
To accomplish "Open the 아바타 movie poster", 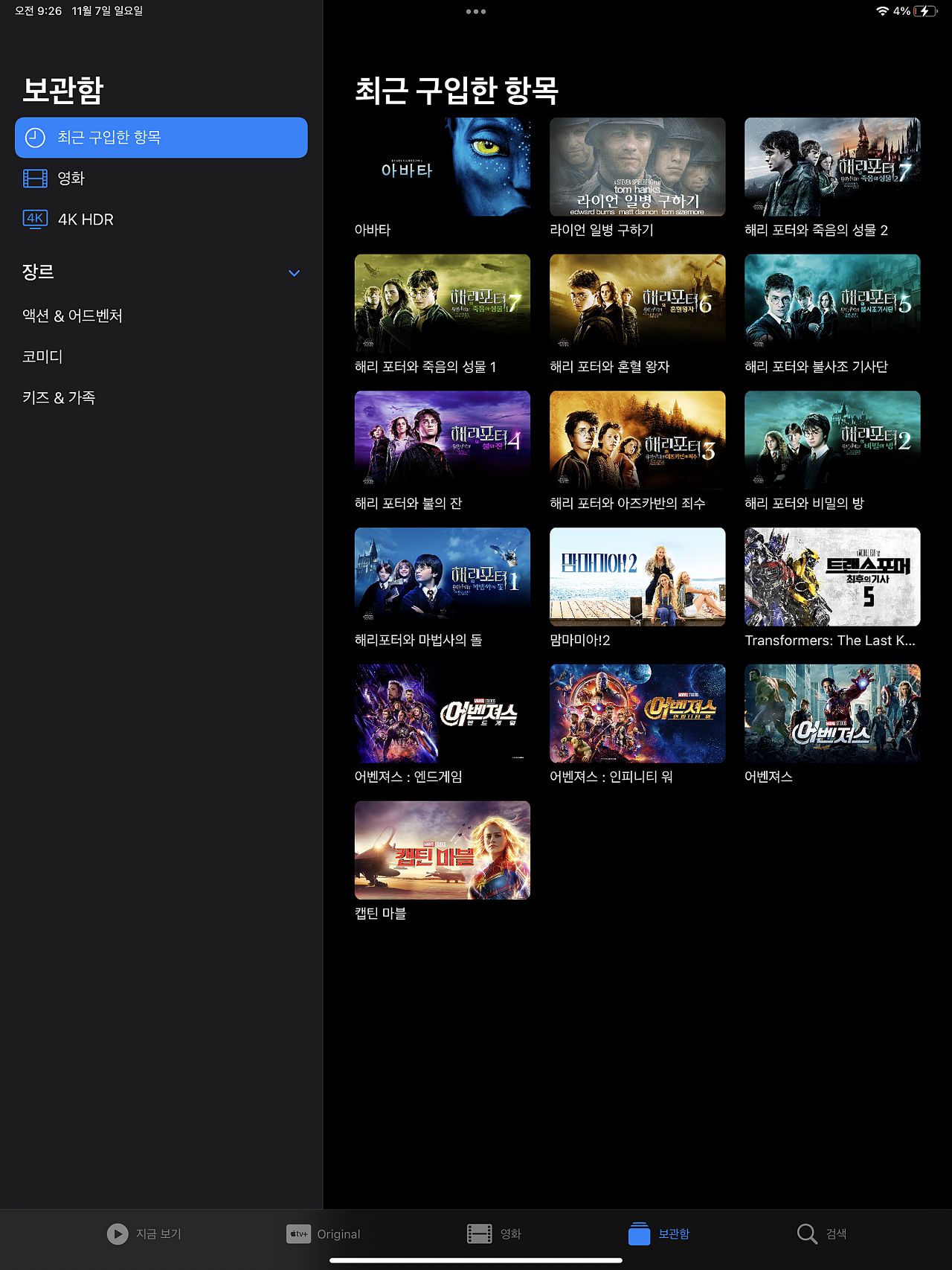I will pyautogui.click(x=443, y=167).
